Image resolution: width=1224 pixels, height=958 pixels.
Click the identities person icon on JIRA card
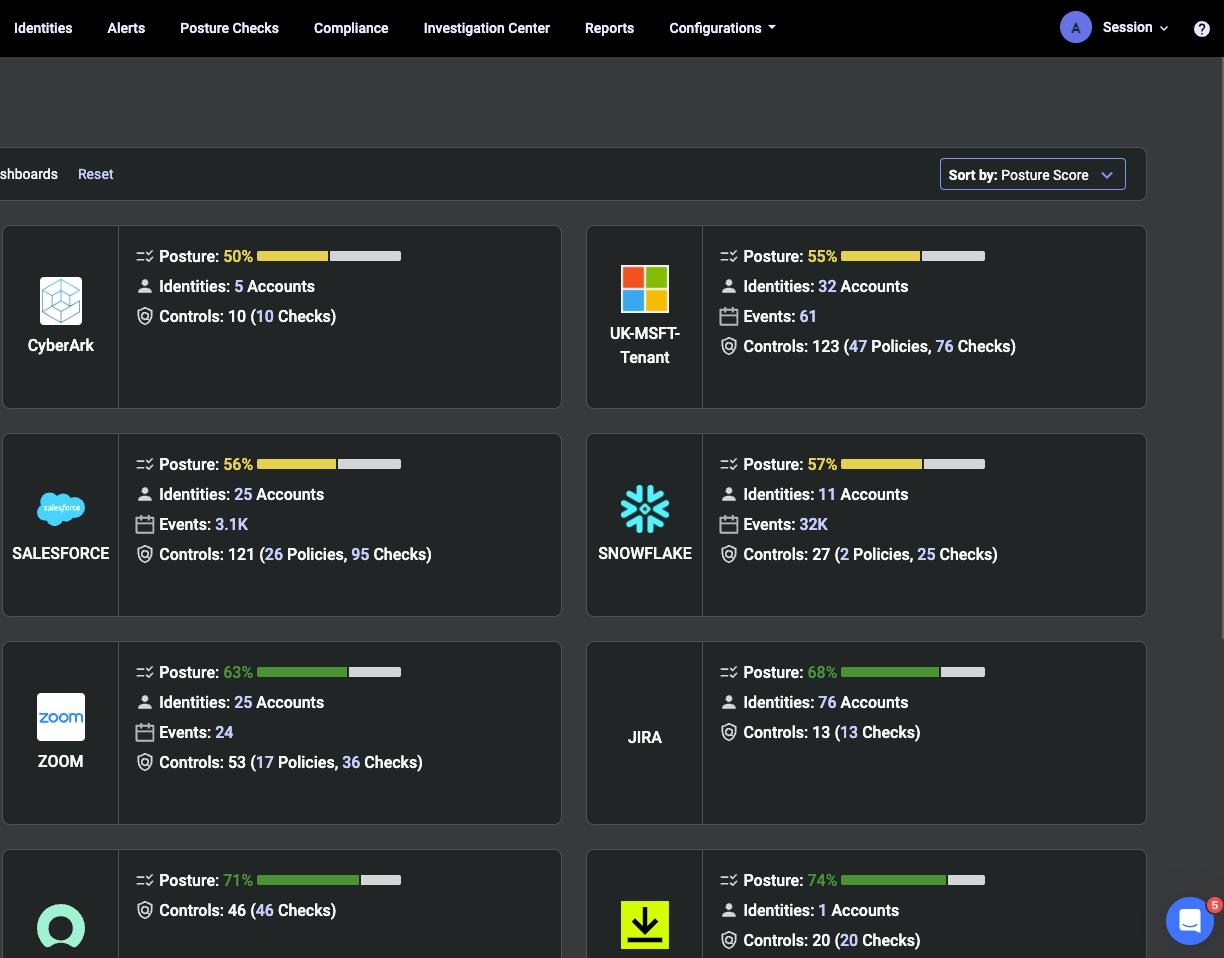click(x=729, y=702)
